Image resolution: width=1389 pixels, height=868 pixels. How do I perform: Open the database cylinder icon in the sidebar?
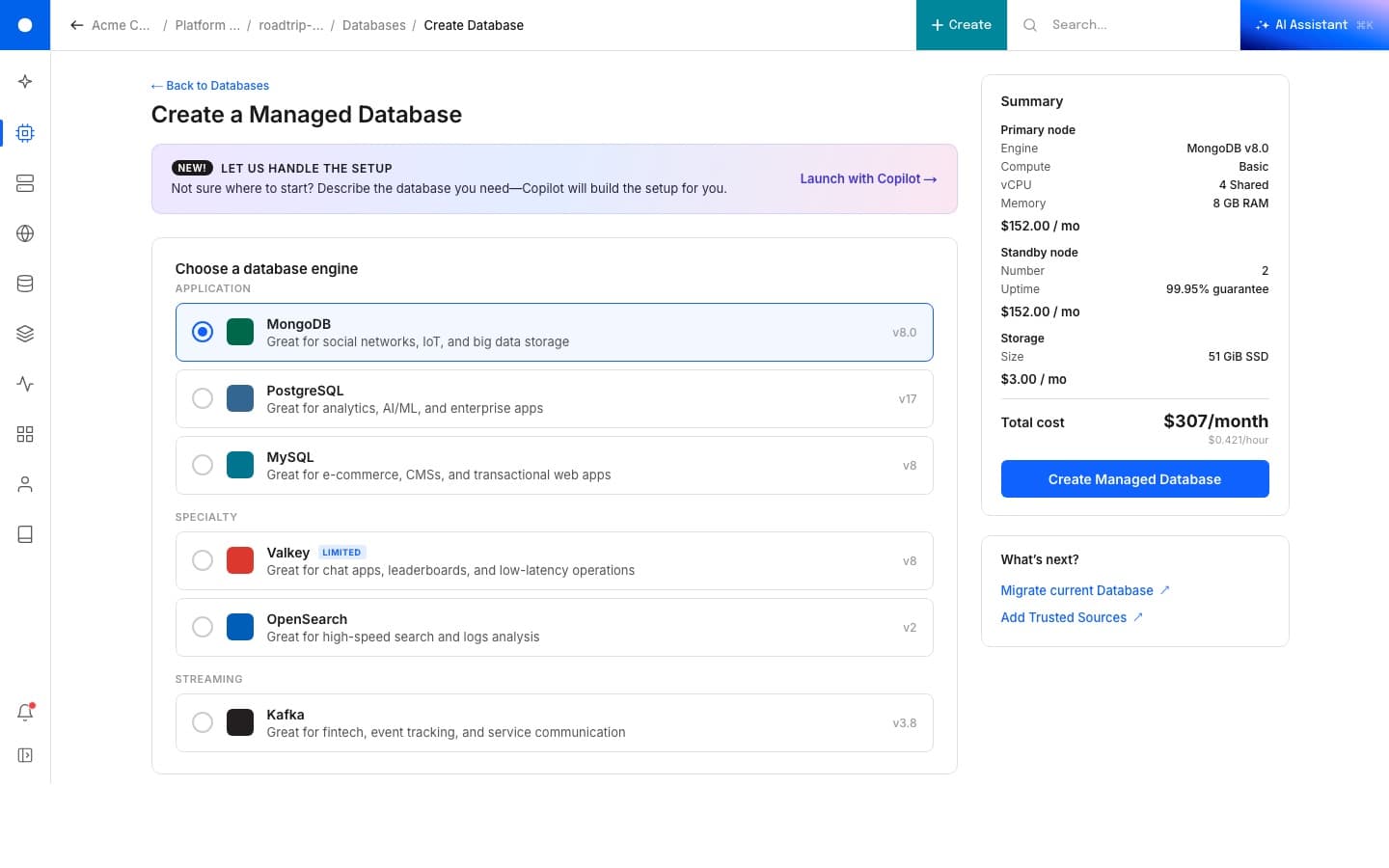point(25,284)
